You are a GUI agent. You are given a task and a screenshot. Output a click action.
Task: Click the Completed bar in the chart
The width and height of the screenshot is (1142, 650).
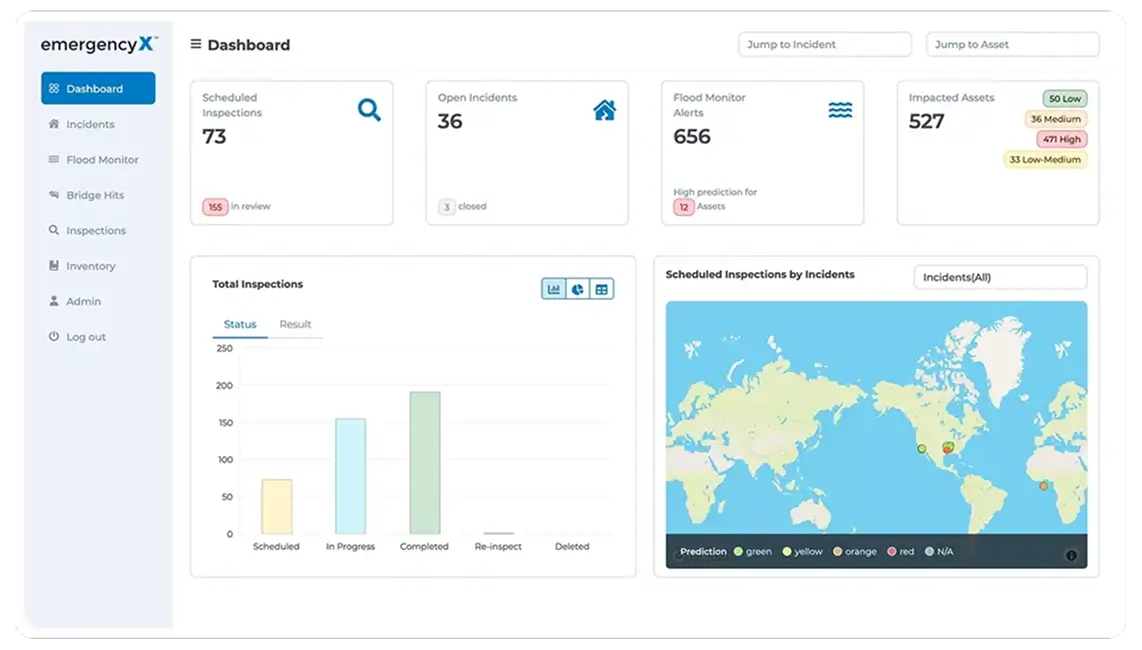[x=425, y=463]
